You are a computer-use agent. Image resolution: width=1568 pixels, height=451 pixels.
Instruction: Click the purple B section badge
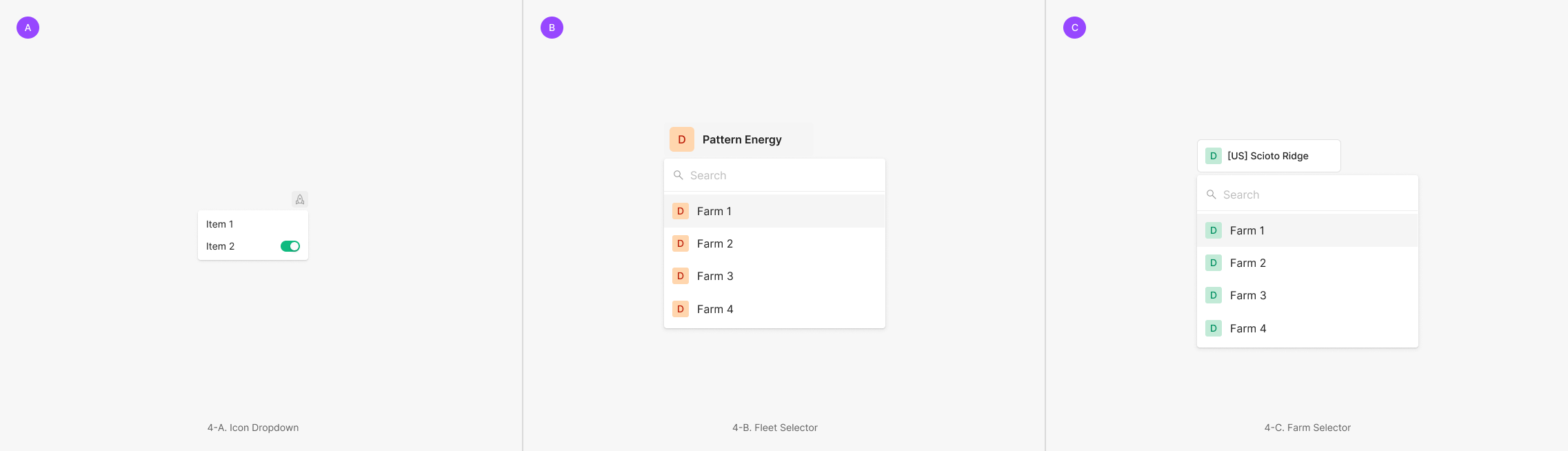(552, 28)
